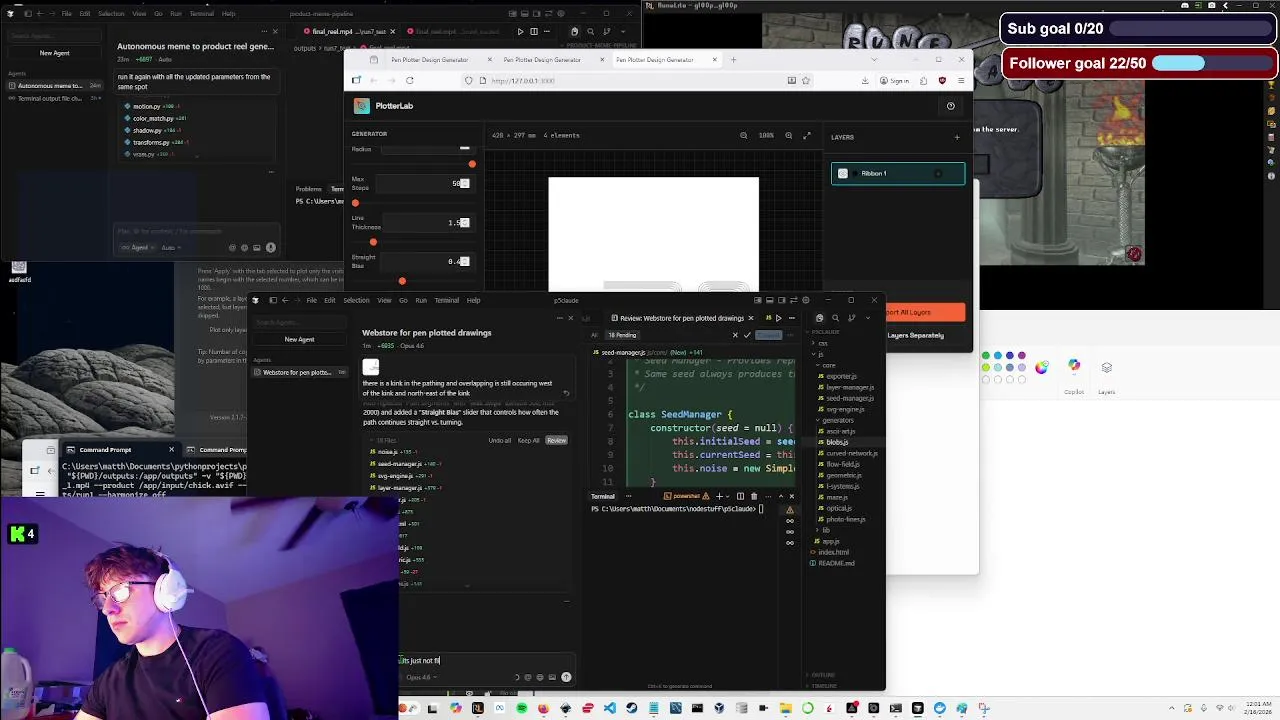Click Search Agents field in p5claude

299,322
